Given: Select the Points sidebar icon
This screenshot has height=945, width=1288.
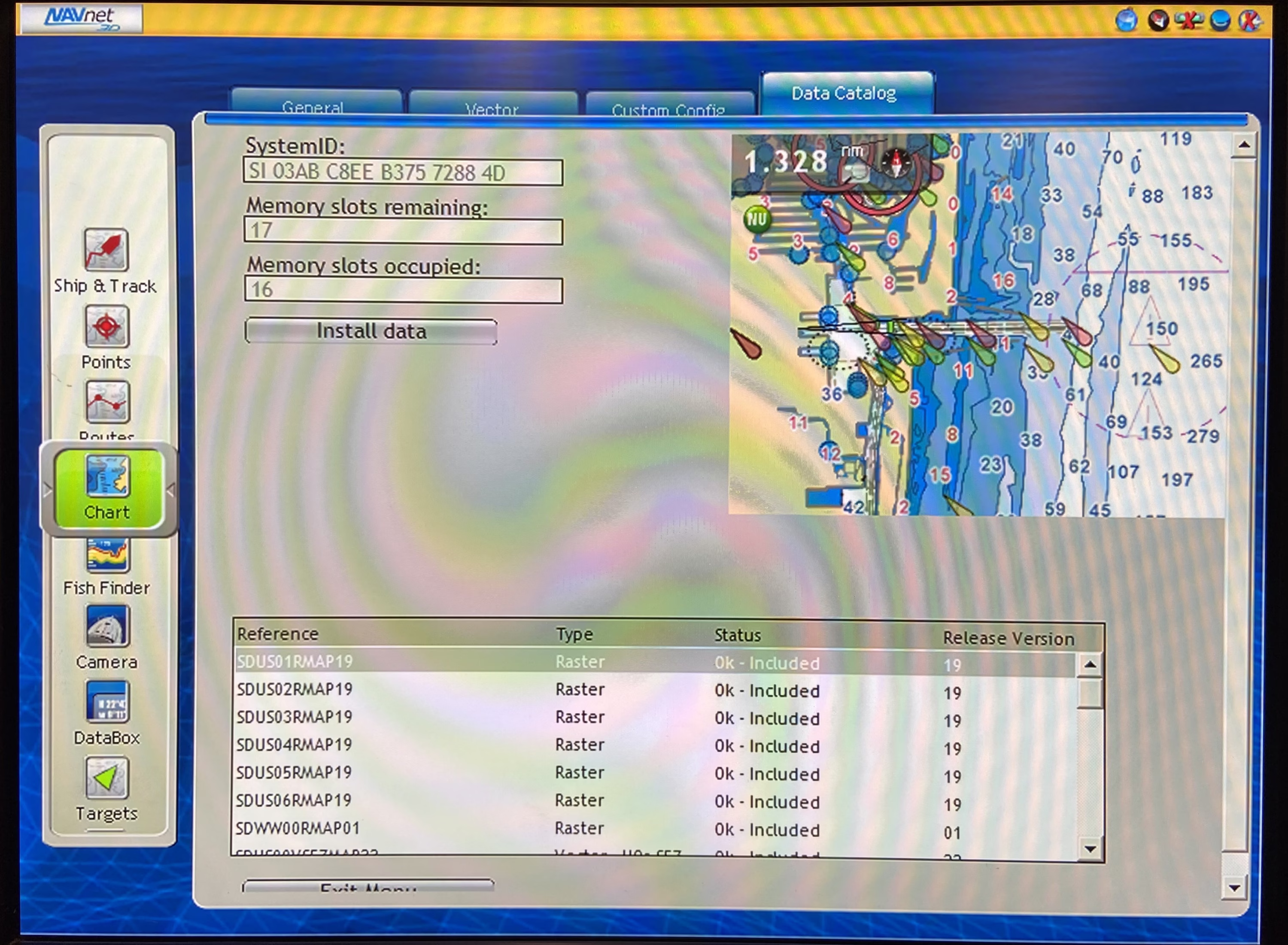Looking at the screenshot, I should click(106, 327).
